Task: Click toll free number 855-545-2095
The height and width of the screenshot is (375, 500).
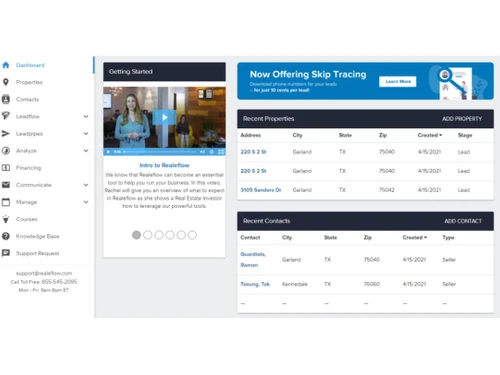Action: (x=59, y=282)
